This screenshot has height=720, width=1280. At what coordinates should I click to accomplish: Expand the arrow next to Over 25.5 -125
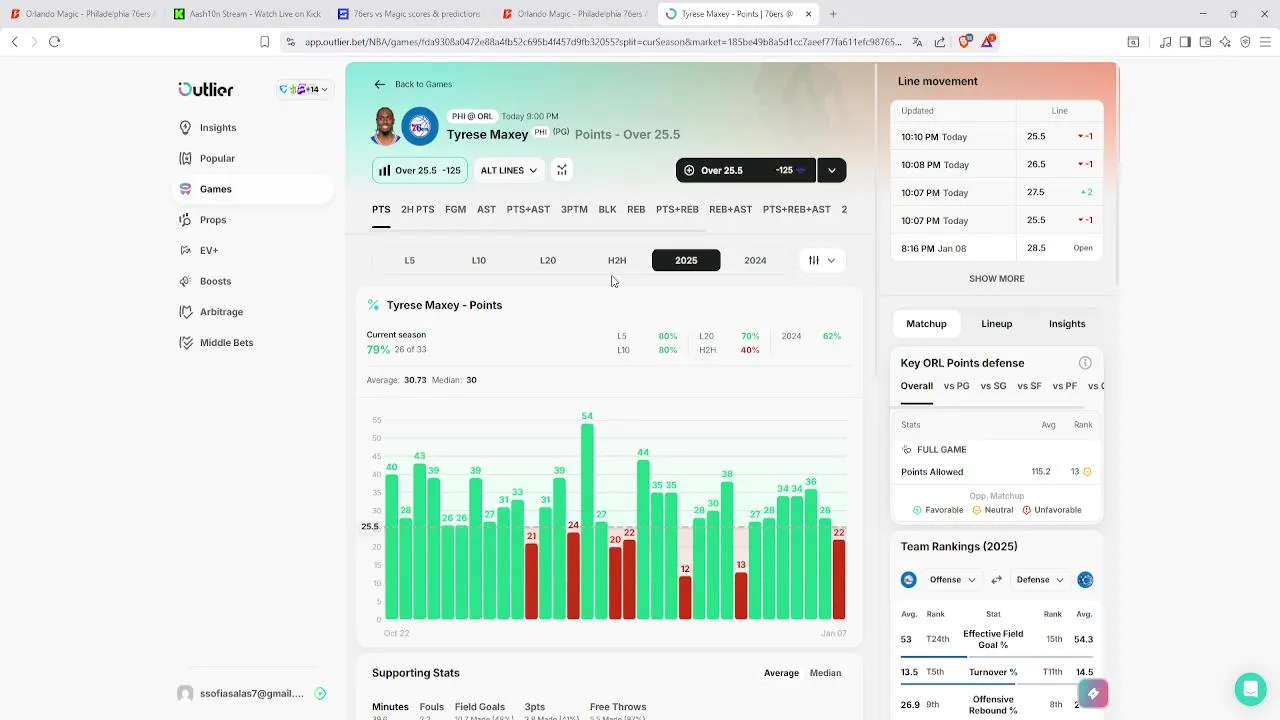pyautogui.click(x=832, y=170)
